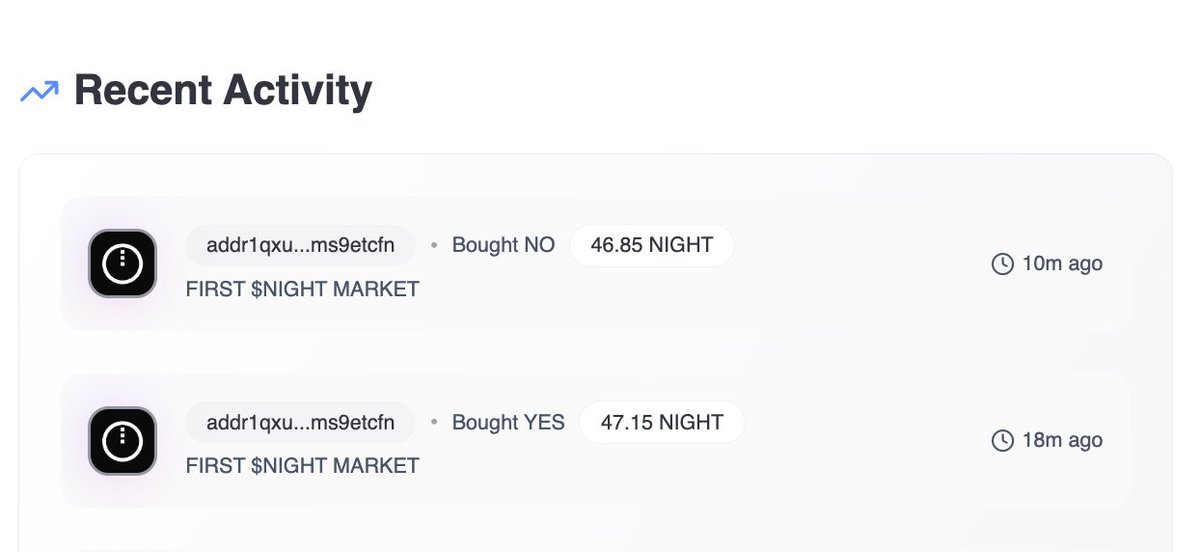Open FIRST $NIGHT MARKET from the first activity
The height and width of the screenshot is (552, 1200).
pos(302,289)
